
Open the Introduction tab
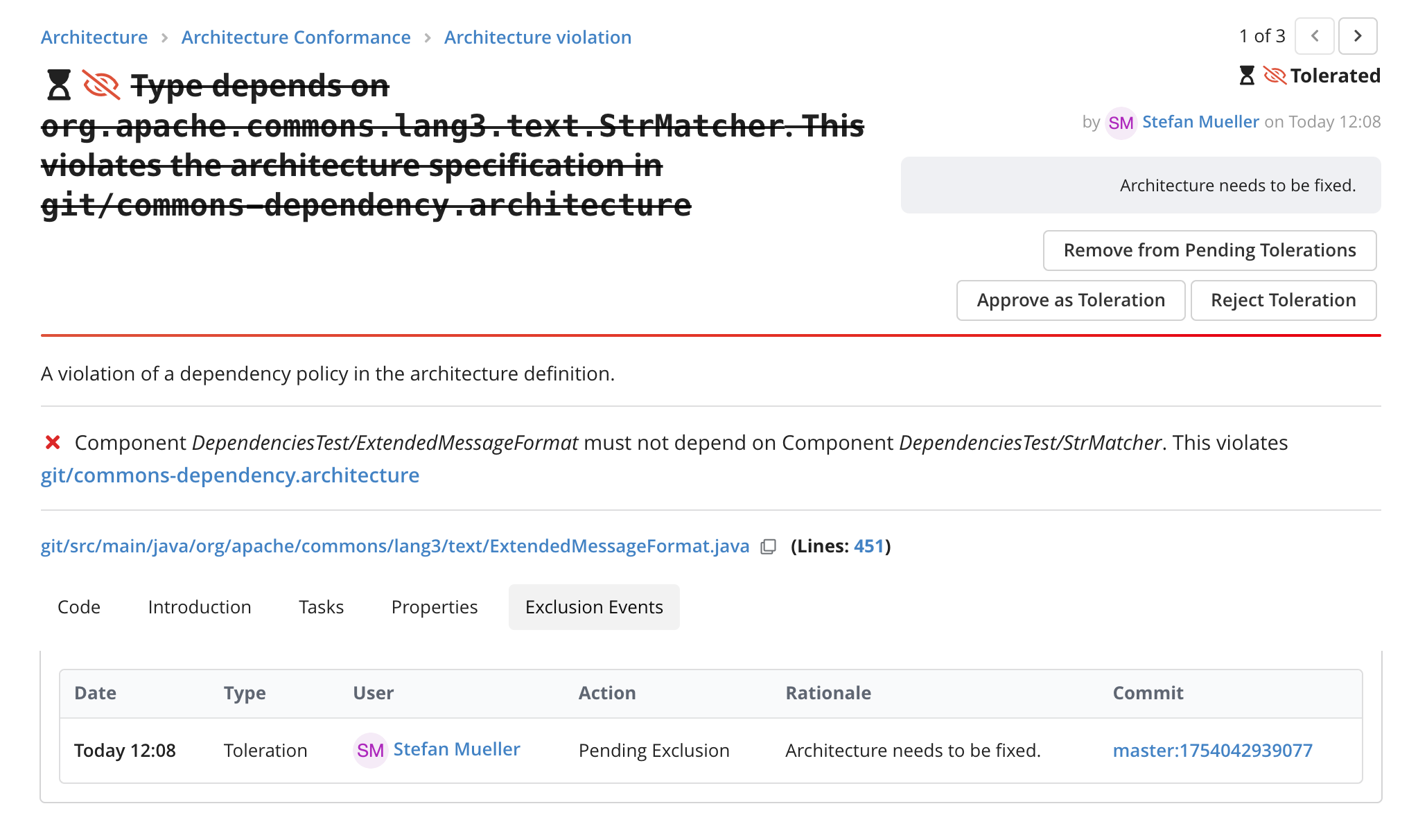[x=200, y=607]
